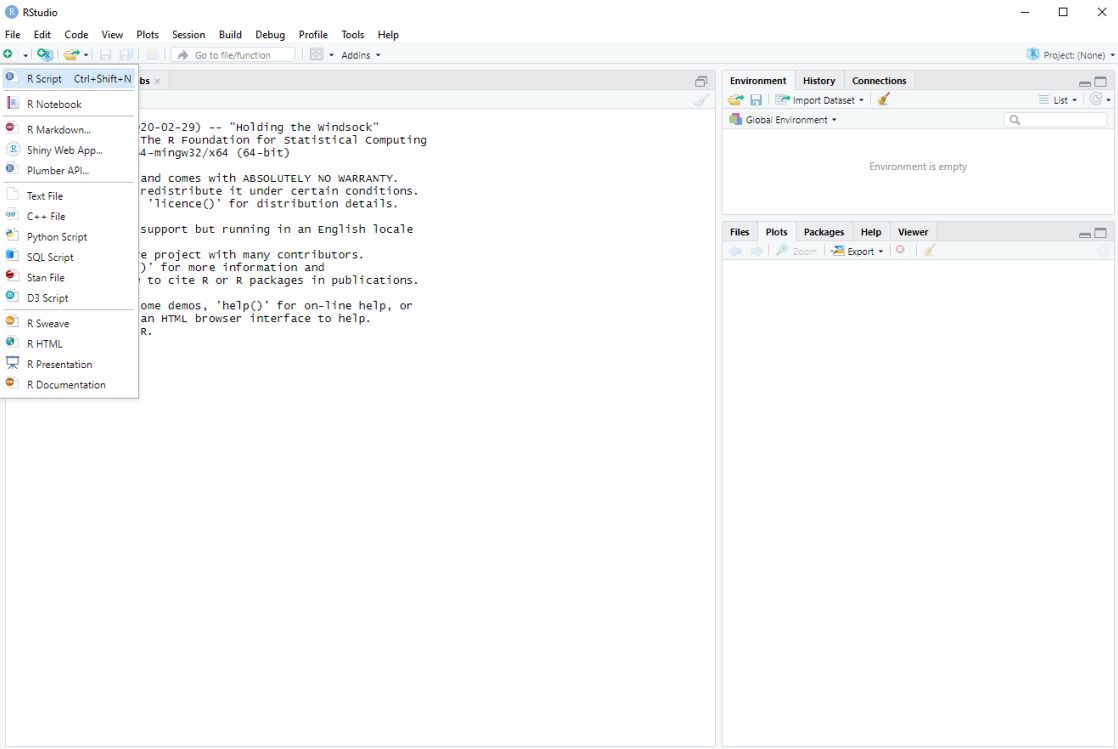This screenshot has height=749, width=1118.
Task: Open the recent files dropdown arrow
Action: tap(86, 55)
